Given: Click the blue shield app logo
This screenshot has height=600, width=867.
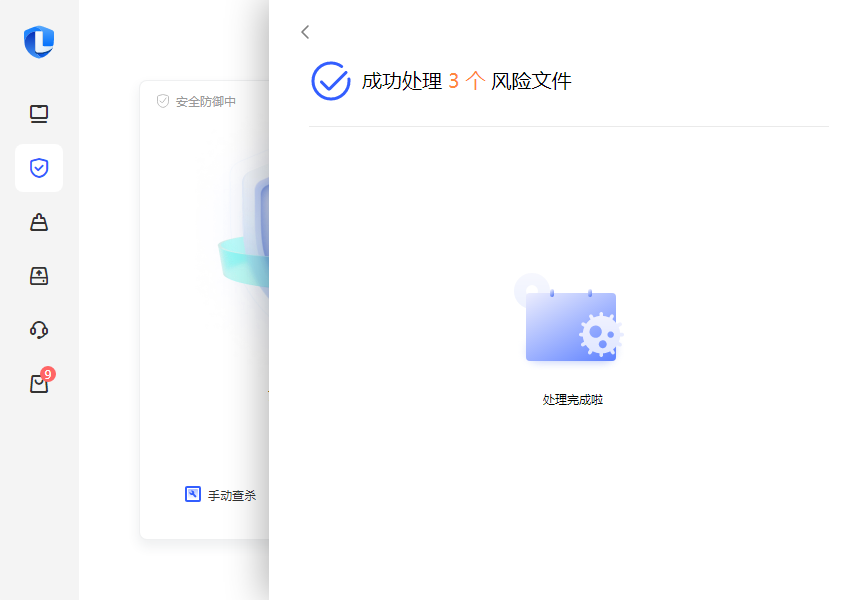Looking at the screenshot, I should pos(39,42).
